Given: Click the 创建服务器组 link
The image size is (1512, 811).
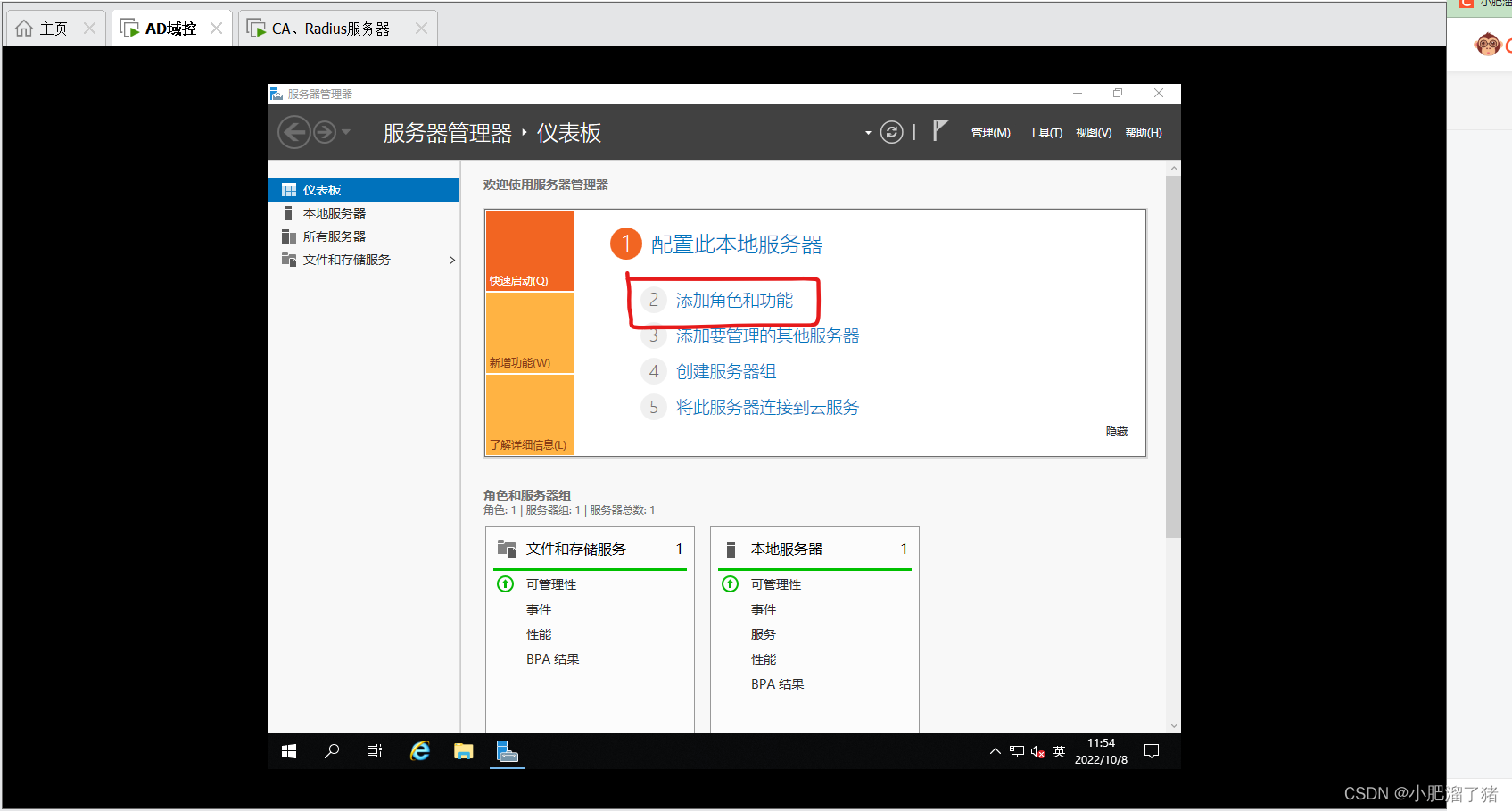Looking at the screenshot, I should point(726,372).
